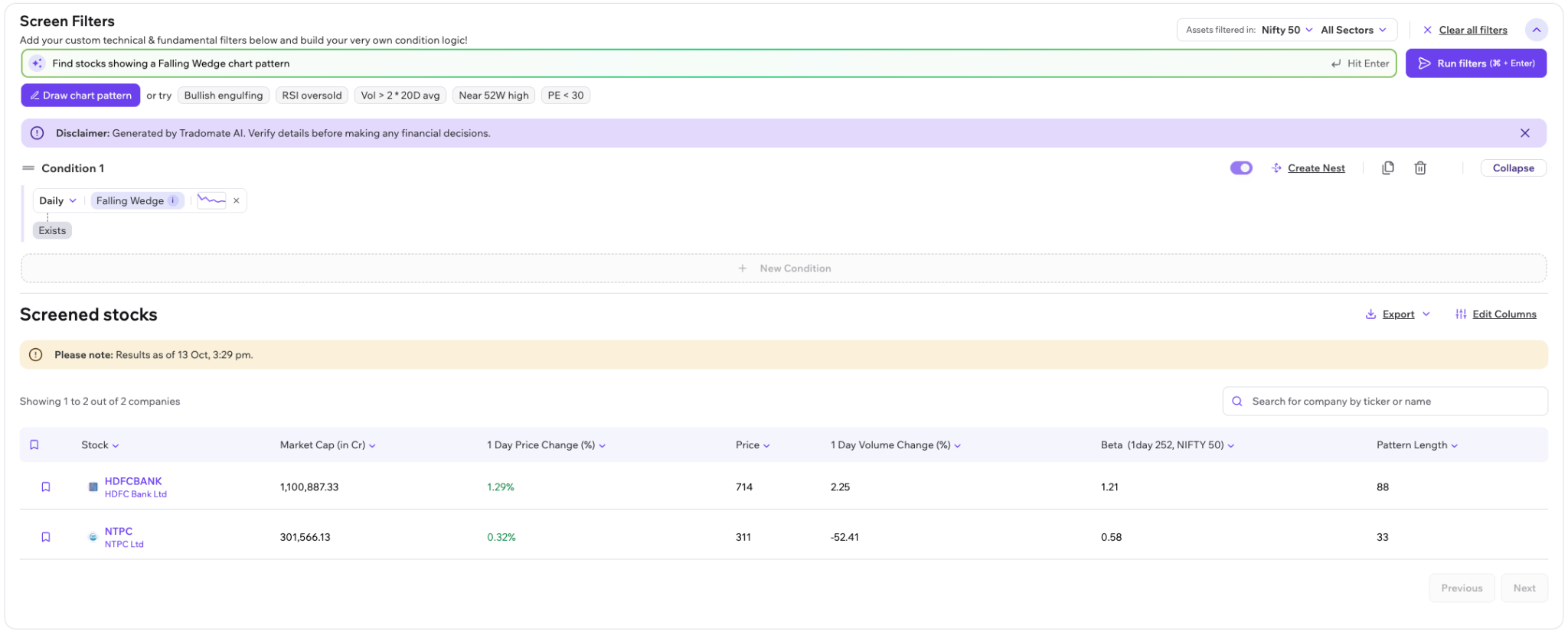Click Run filters button
Viewport: 1568px width, 635px height.
click(x=1476, y=63)
